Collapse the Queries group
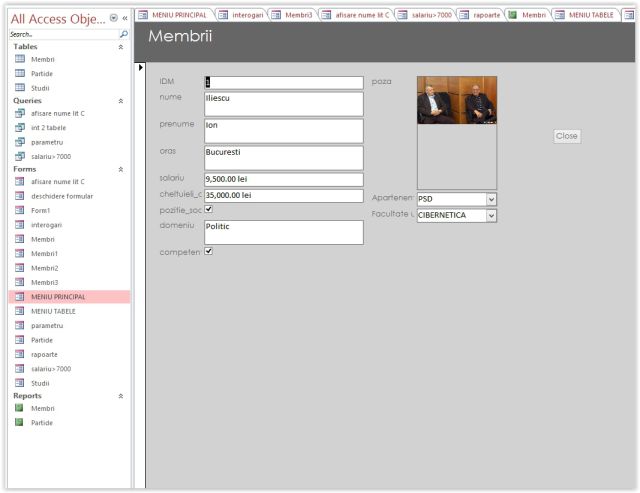 pos(121,101)
